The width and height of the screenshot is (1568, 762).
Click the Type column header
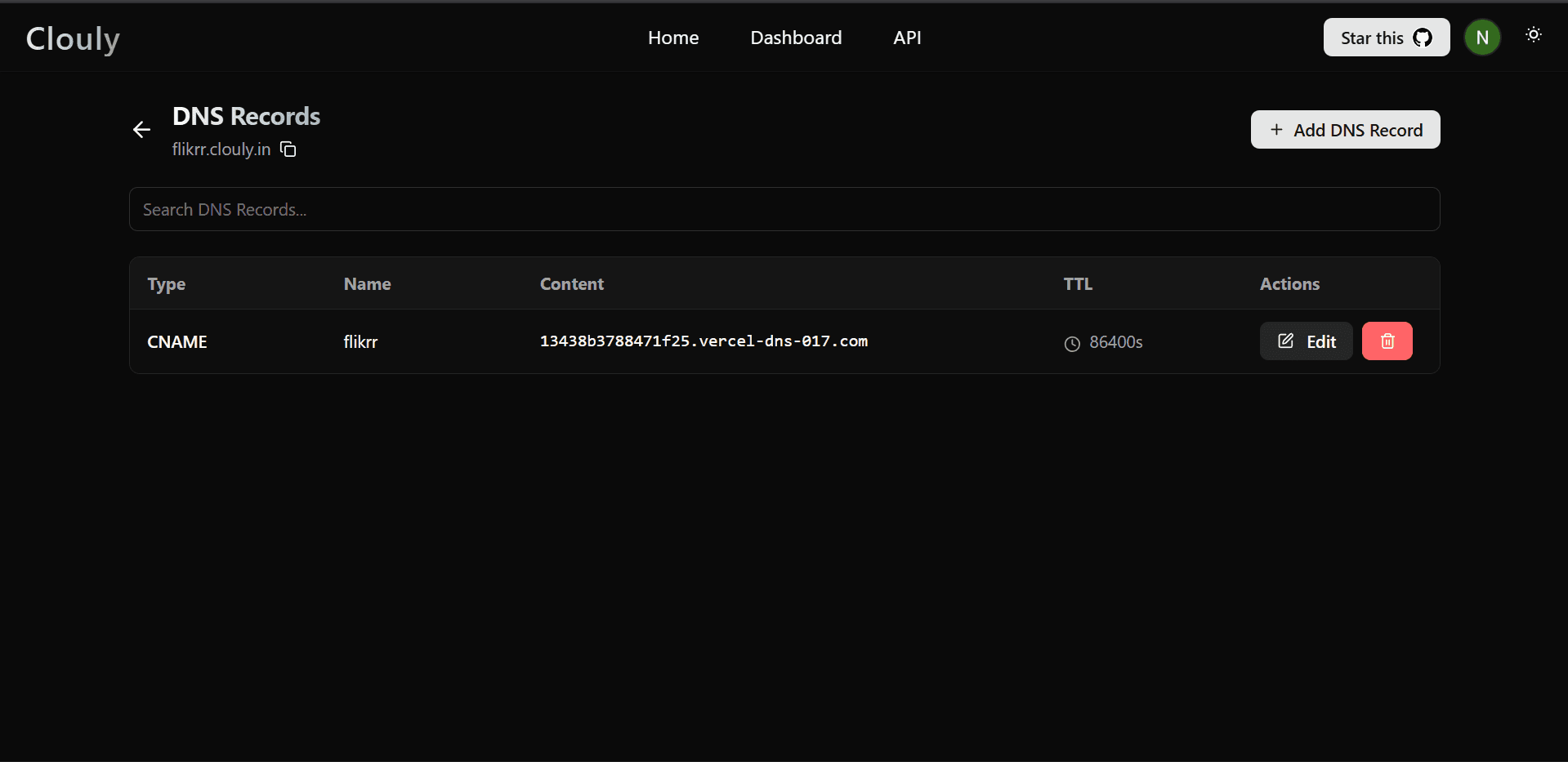click(167, 284)
